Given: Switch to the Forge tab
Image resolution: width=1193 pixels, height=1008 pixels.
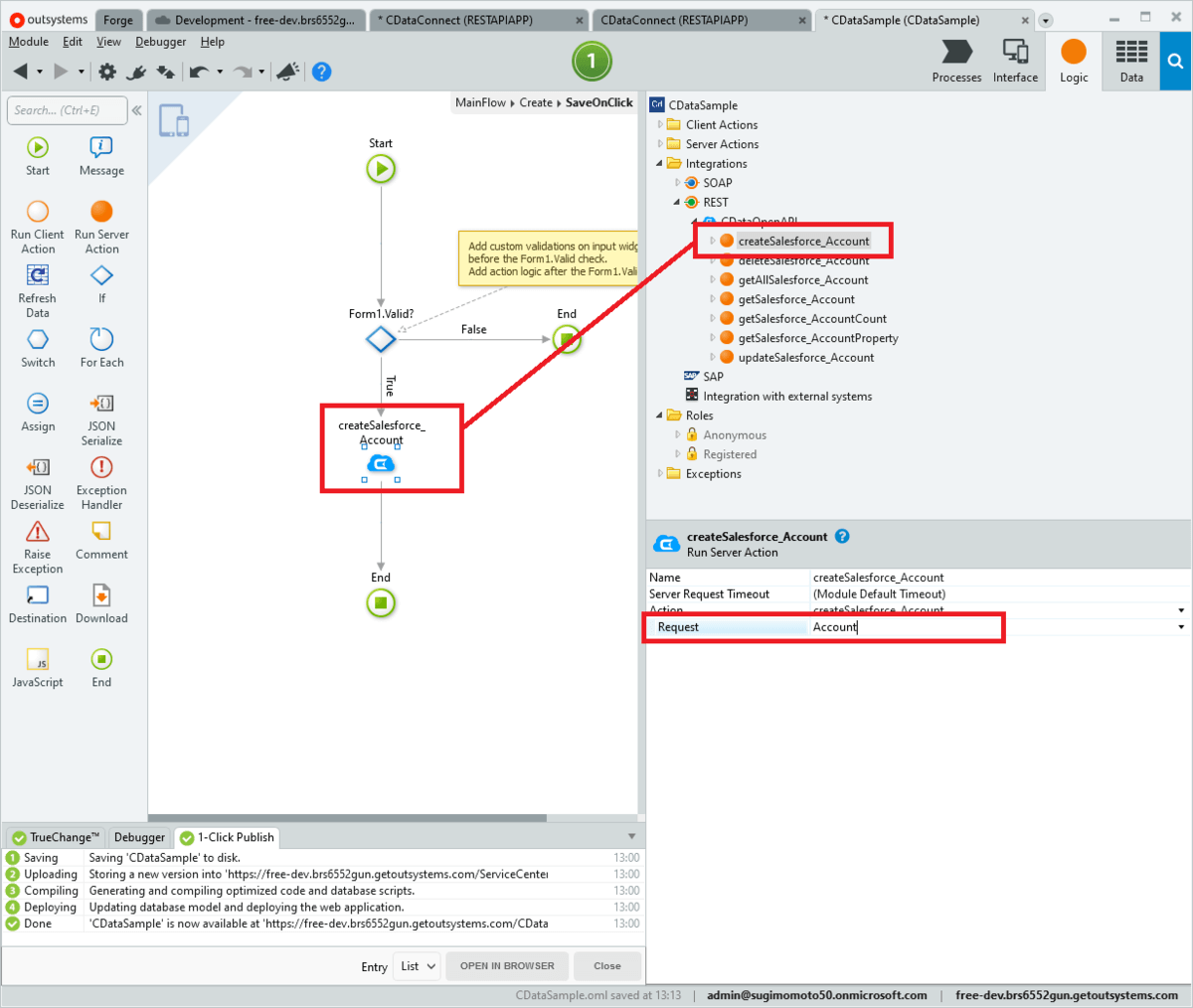Looking at the screenshot, I should point(118,20).
